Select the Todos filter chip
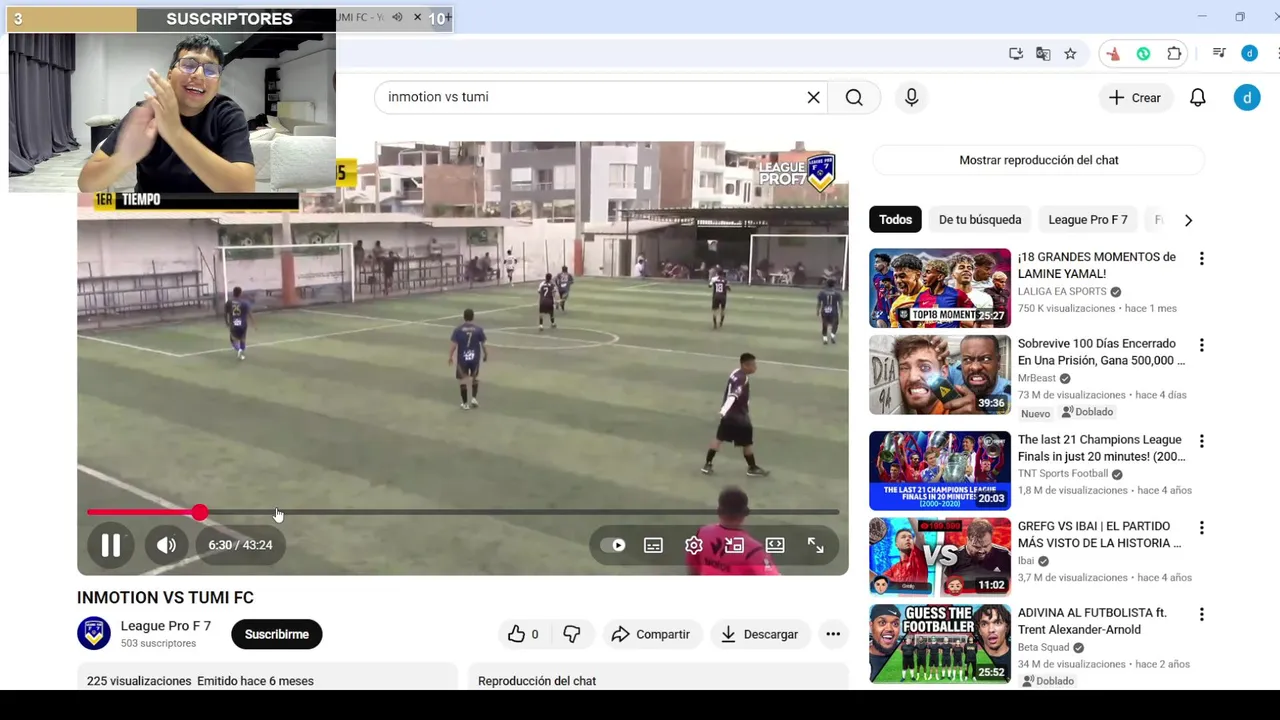 [895, 220]
